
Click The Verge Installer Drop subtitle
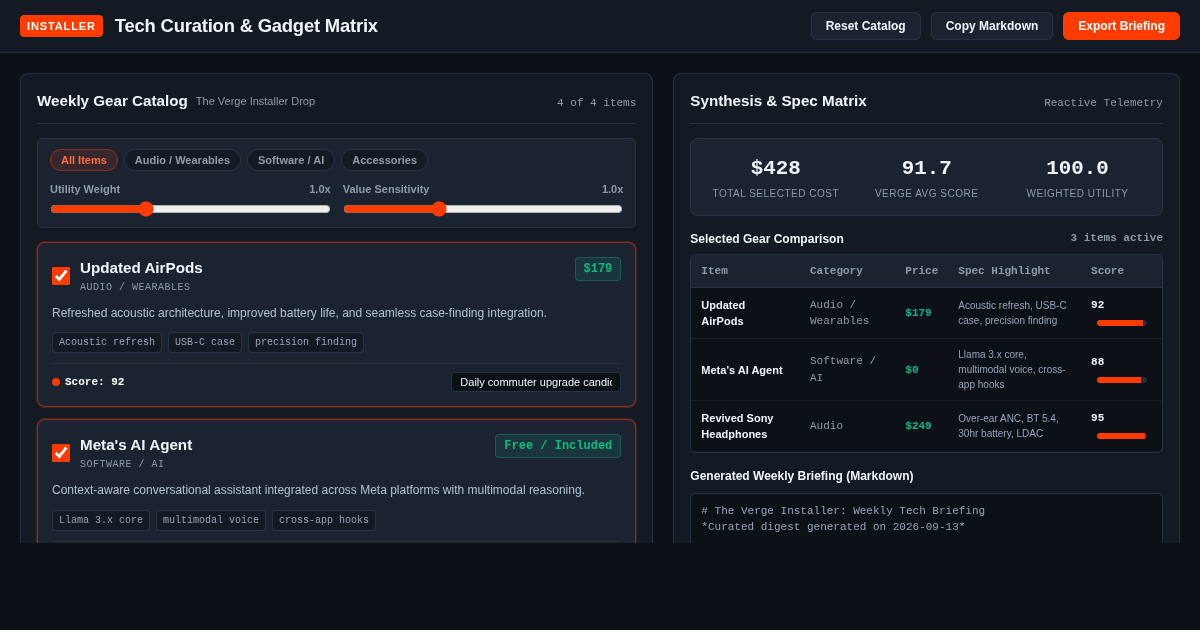coord(255,101)
